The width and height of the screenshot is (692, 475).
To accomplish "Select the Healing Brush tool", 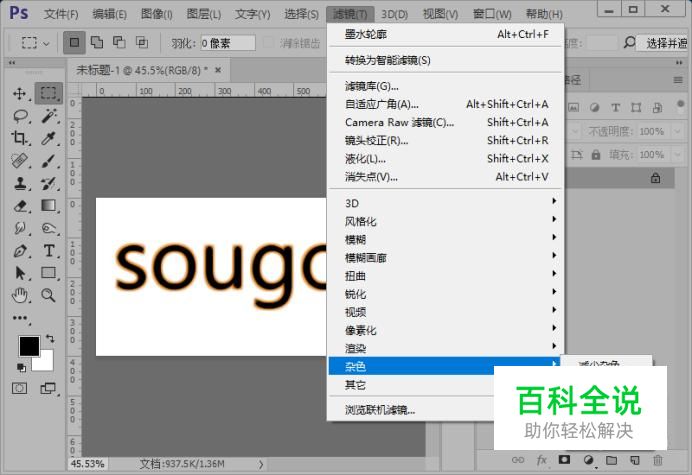I will [19, 161].
